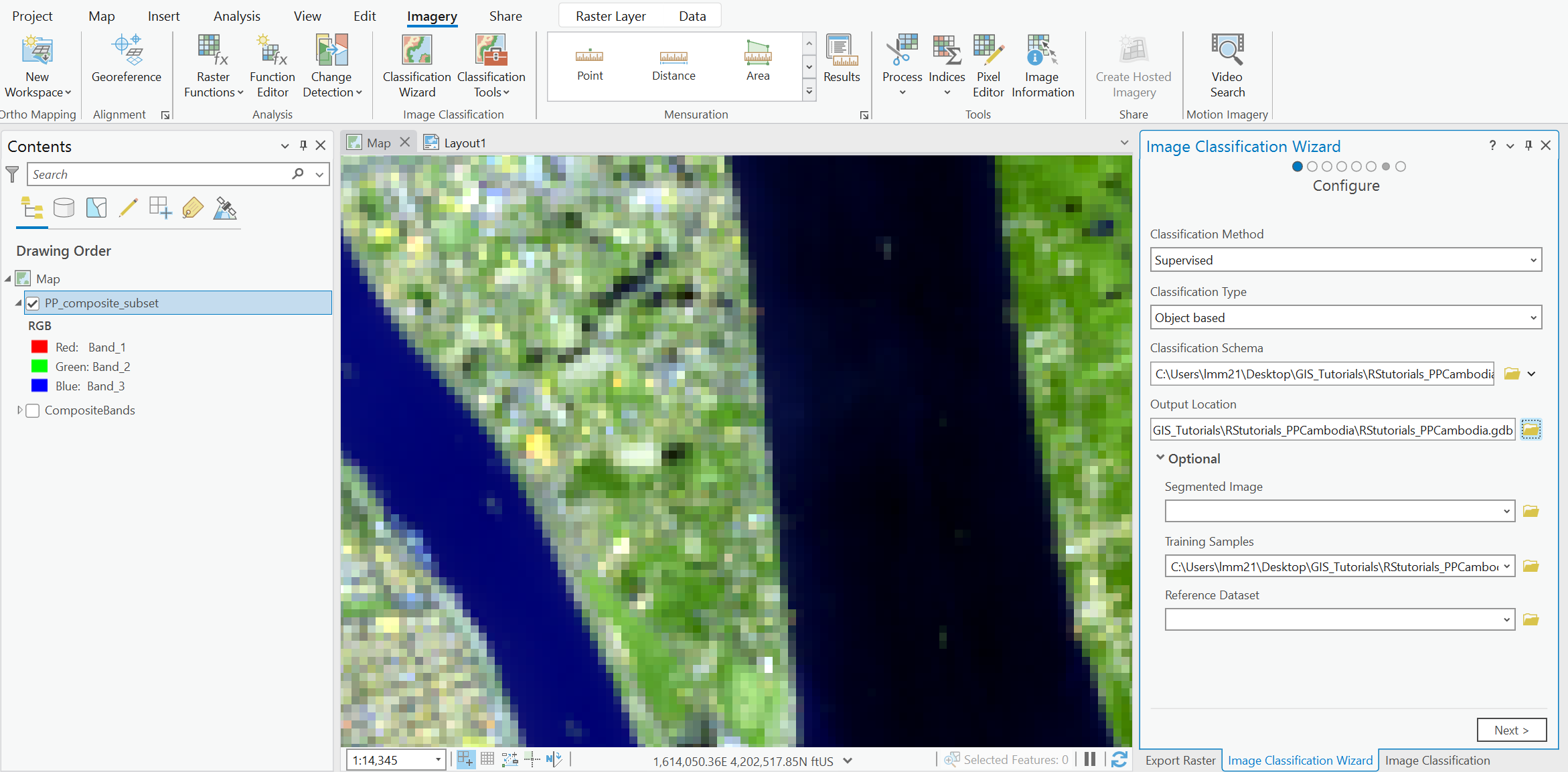Open the Change Detection tool
The width and height of the screenshot is (1568, 772).
click(331, 65)
